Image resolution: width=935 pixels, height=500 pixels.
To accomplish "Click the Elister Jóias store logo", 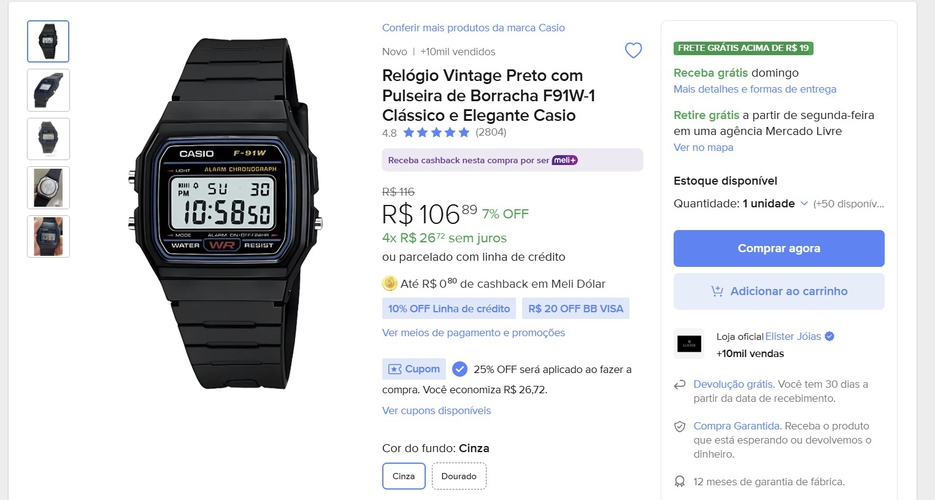I will (x=689, y=344).
